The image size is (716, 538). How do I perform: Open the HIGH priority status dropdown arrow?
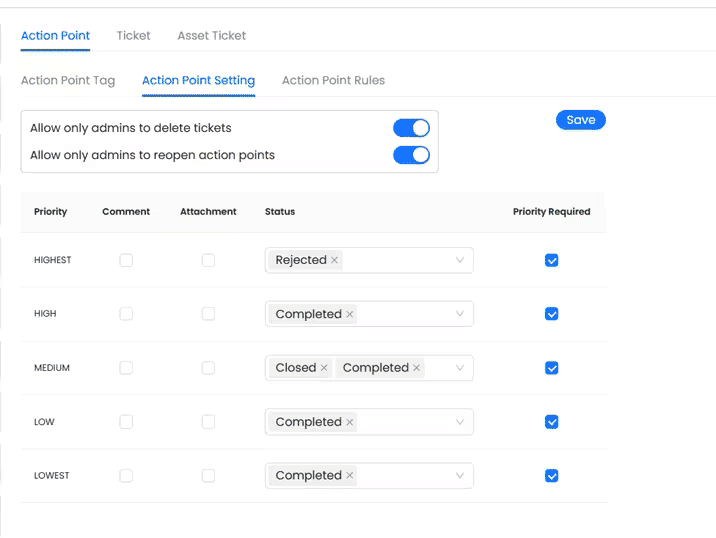(x=460, y=314)
